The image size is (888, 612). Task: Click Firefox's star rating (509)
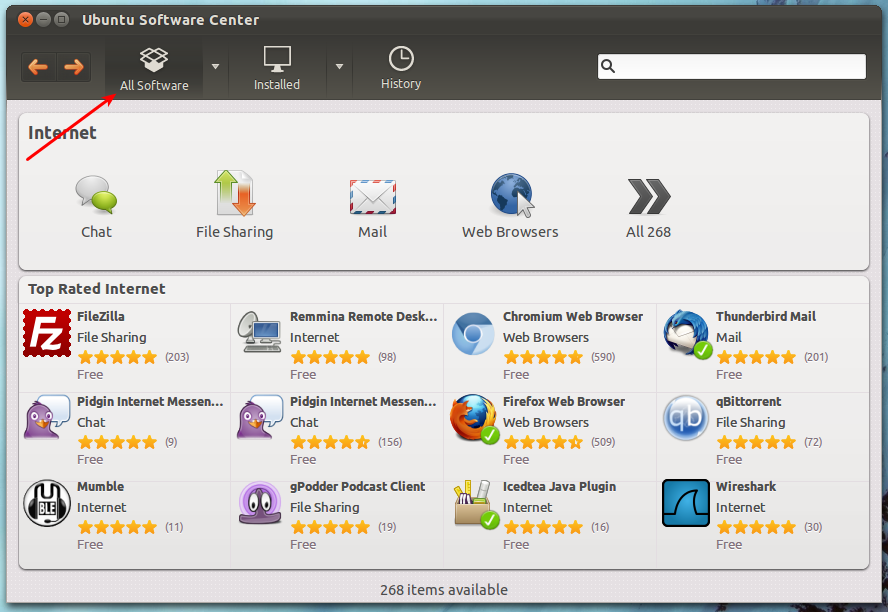(x=543, y=442)
